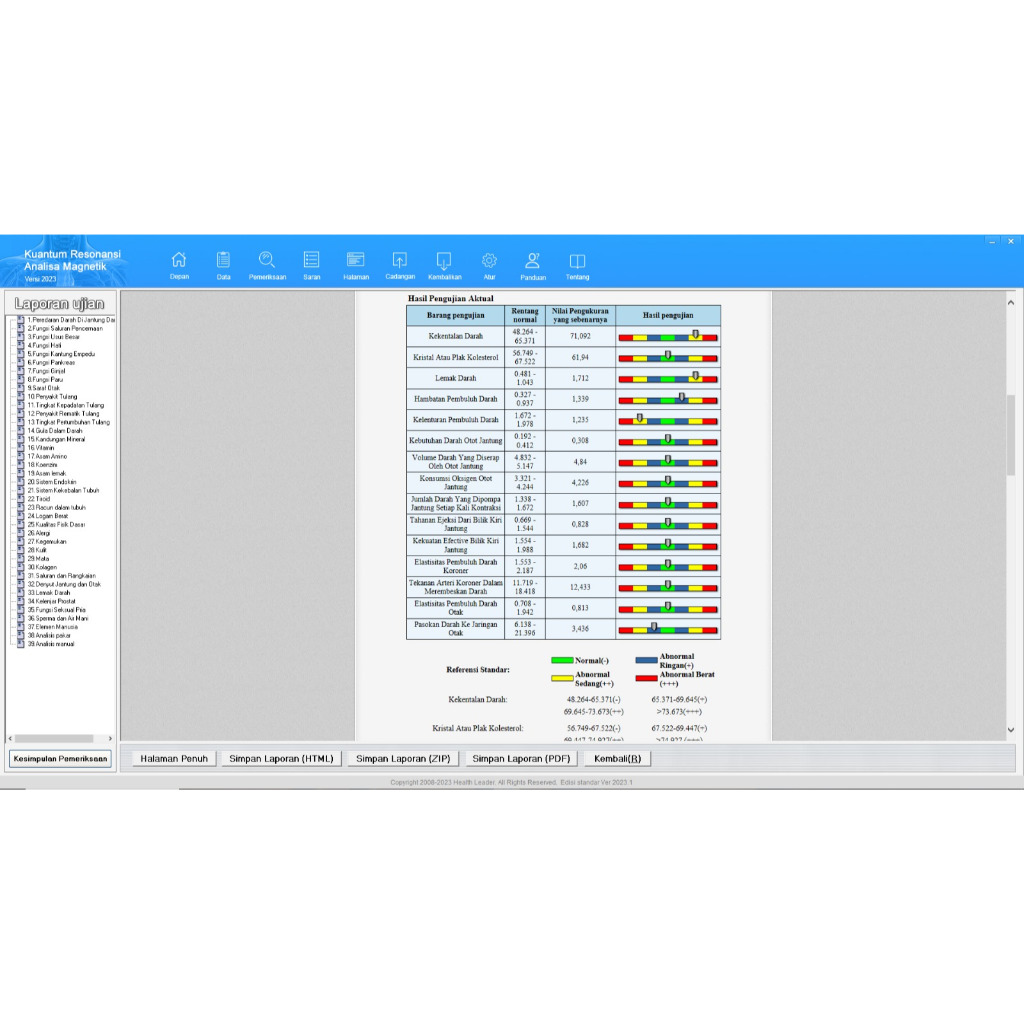This screenshot has height=1024, width=1024.
Task: Select 21.Sistem Kekebalan Tubuh report
Action: pos(63,490)
